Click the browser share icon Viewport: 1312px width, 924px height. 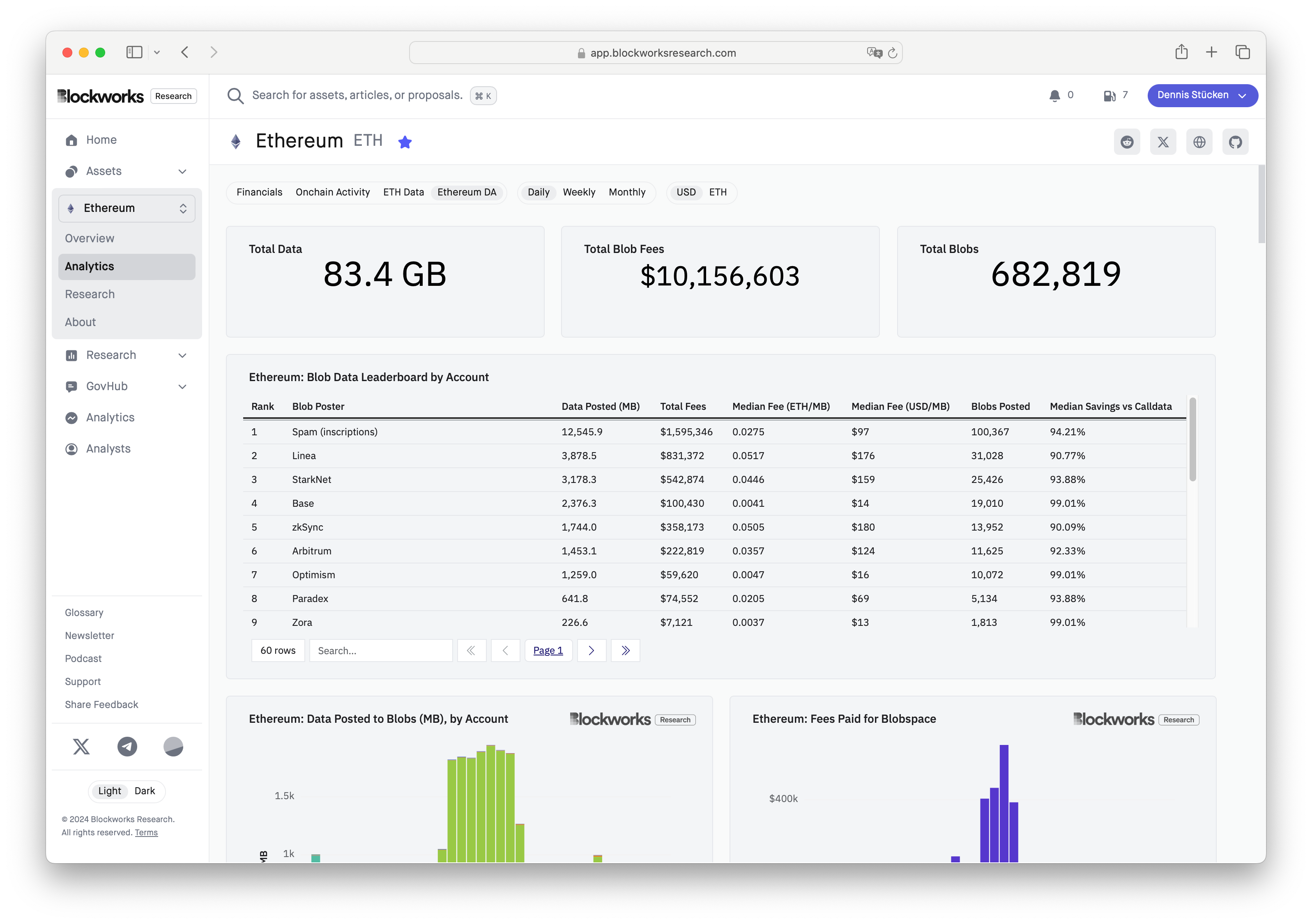pos(1181,52)
